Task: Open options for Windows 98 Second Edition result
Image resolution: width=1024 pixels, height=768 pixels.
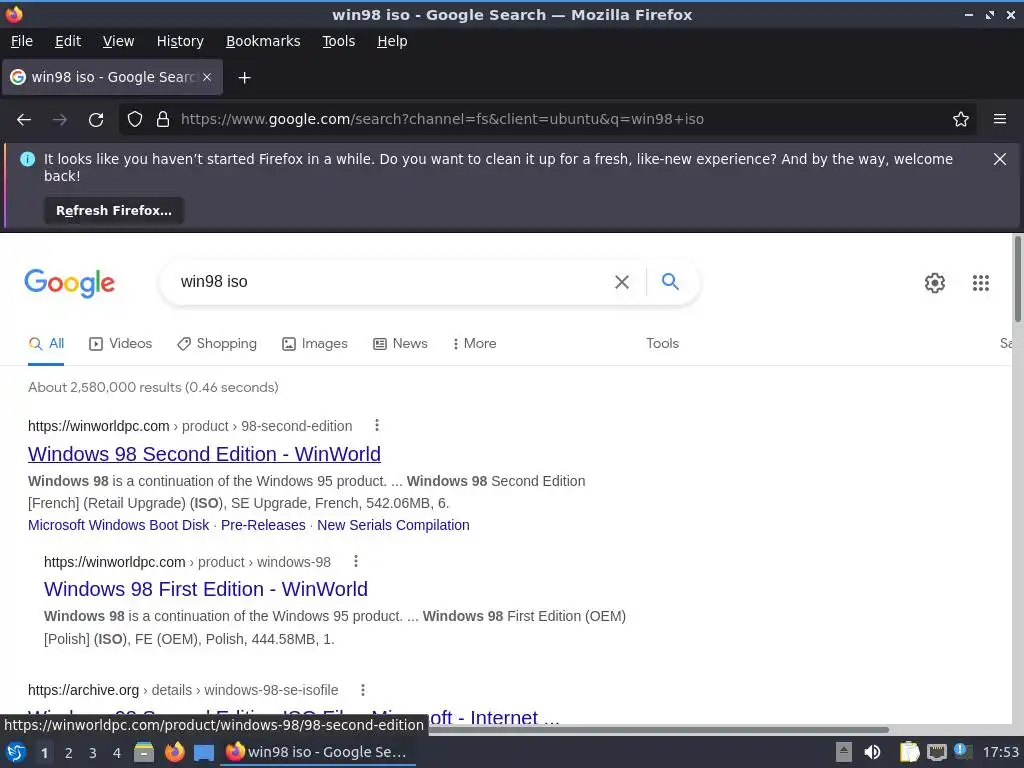Action: tap(377, 426)
